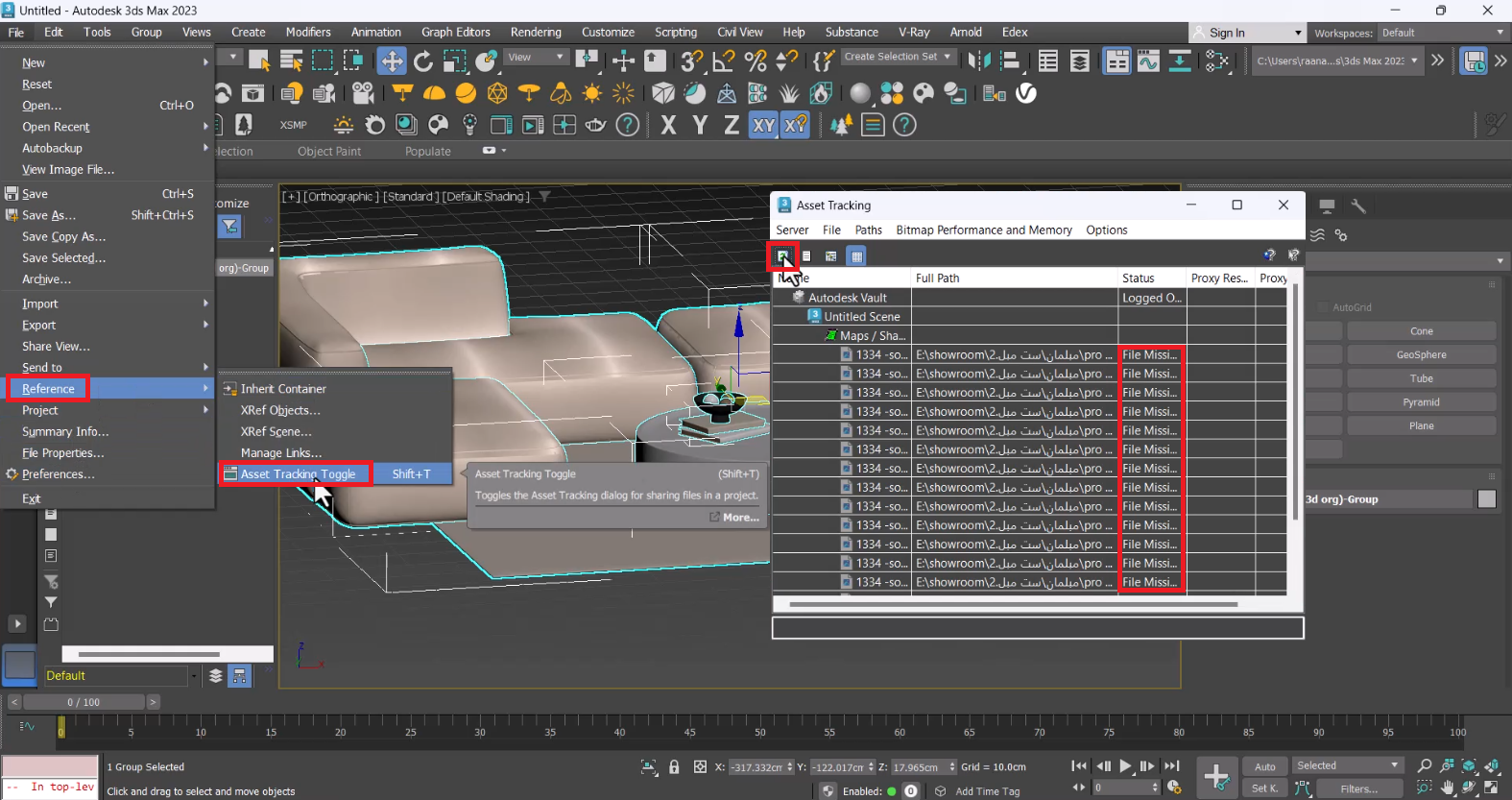The height and width of the screenshot is (800, 1512).
Task: Open the Rendering menu
Action: click(x=536, y=32)
